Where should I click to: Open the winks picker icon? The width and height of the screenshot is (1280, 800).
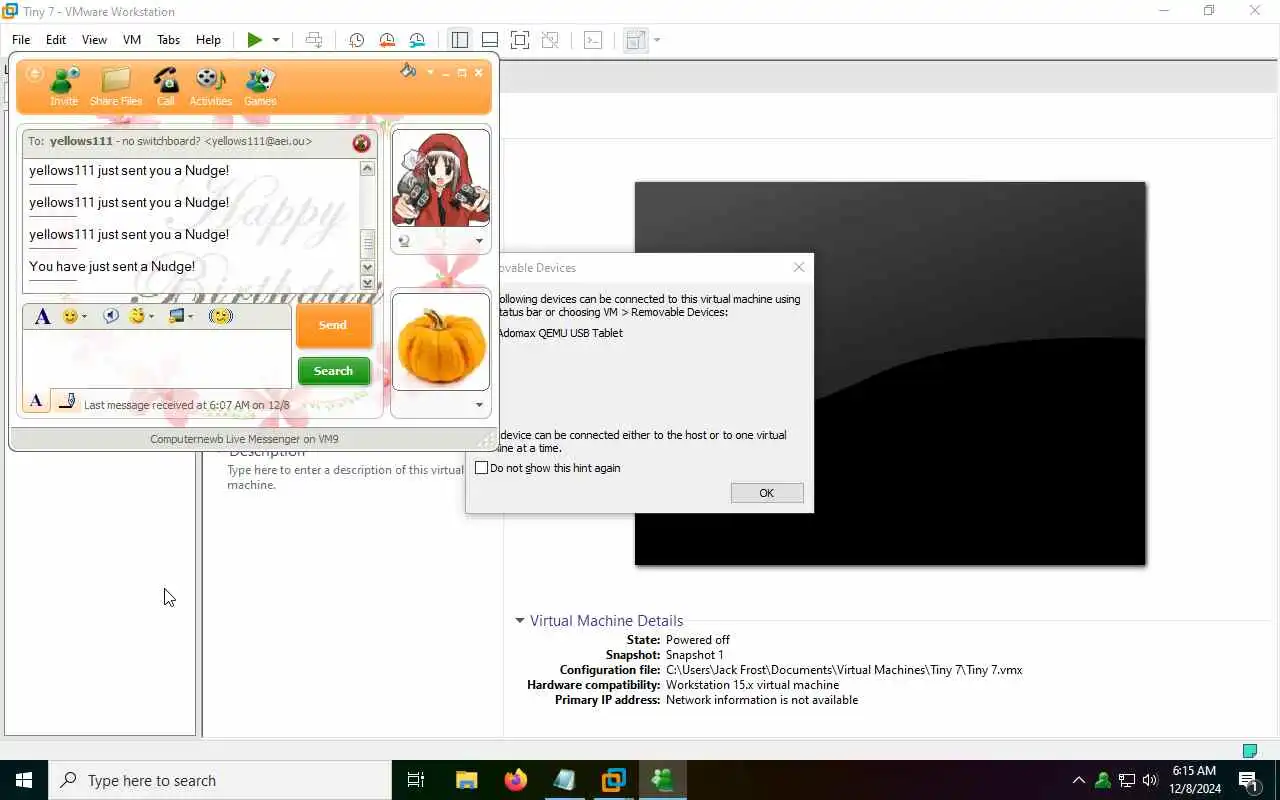click(x=141, y=316)
